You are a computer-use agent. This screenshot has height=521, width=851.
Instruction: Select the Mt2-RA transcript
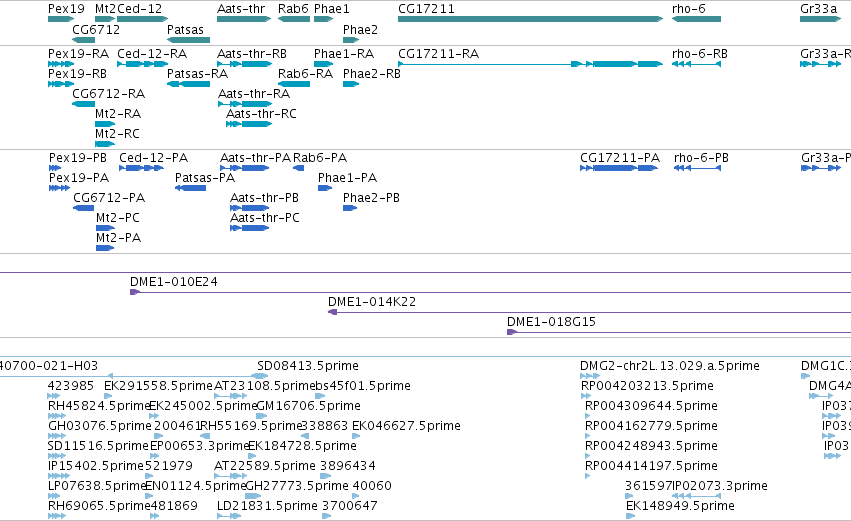point(105,124)
